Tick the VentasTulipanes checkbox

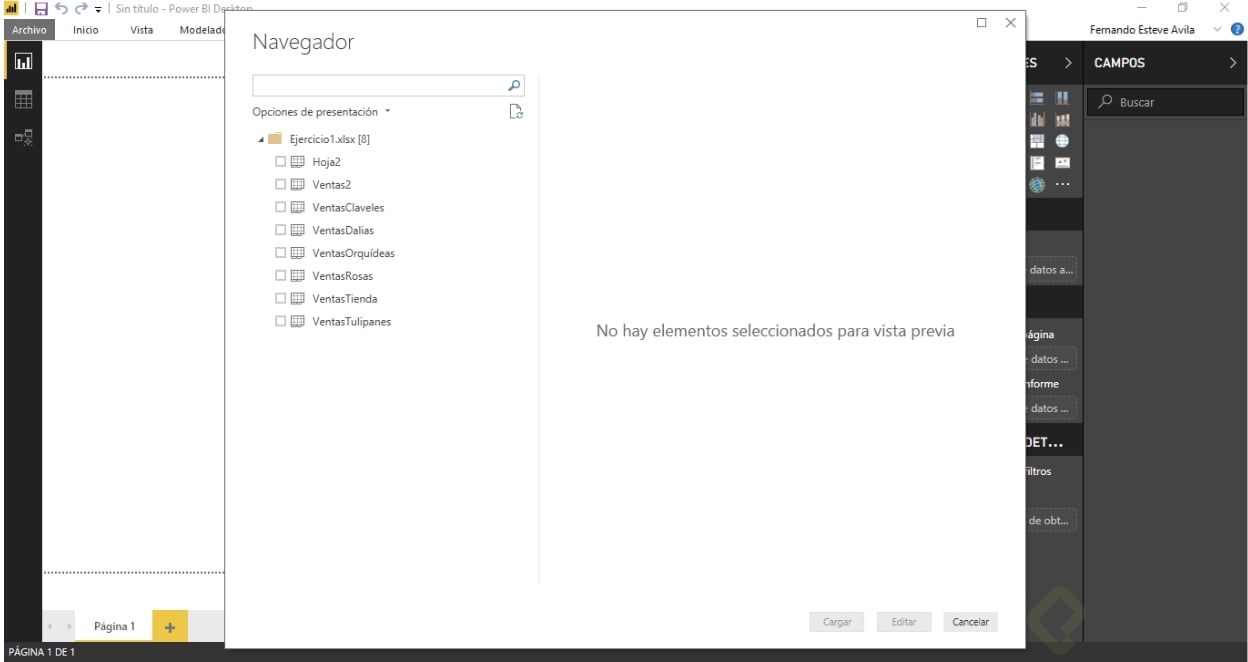pyautogui.click(x=280, y=321)
